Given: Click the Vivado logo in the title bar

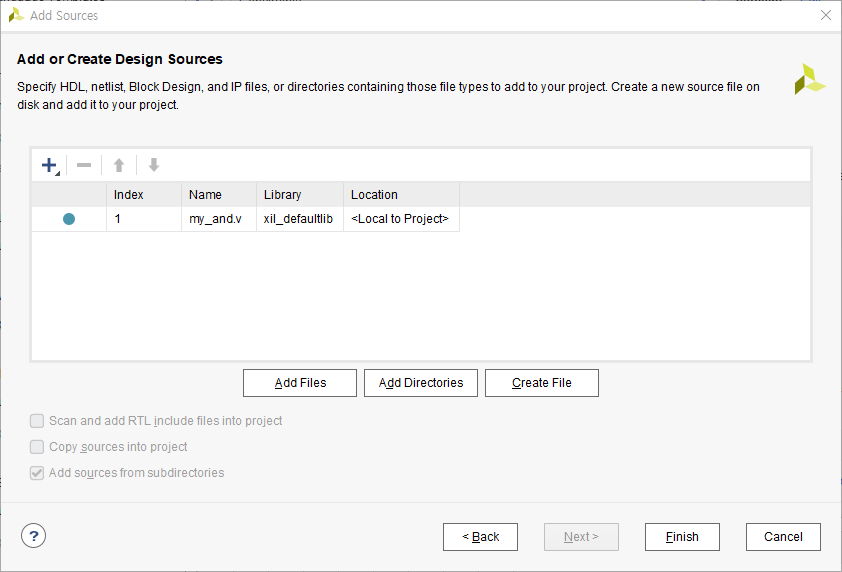Looking at the screenshot, I should [16, 15].
